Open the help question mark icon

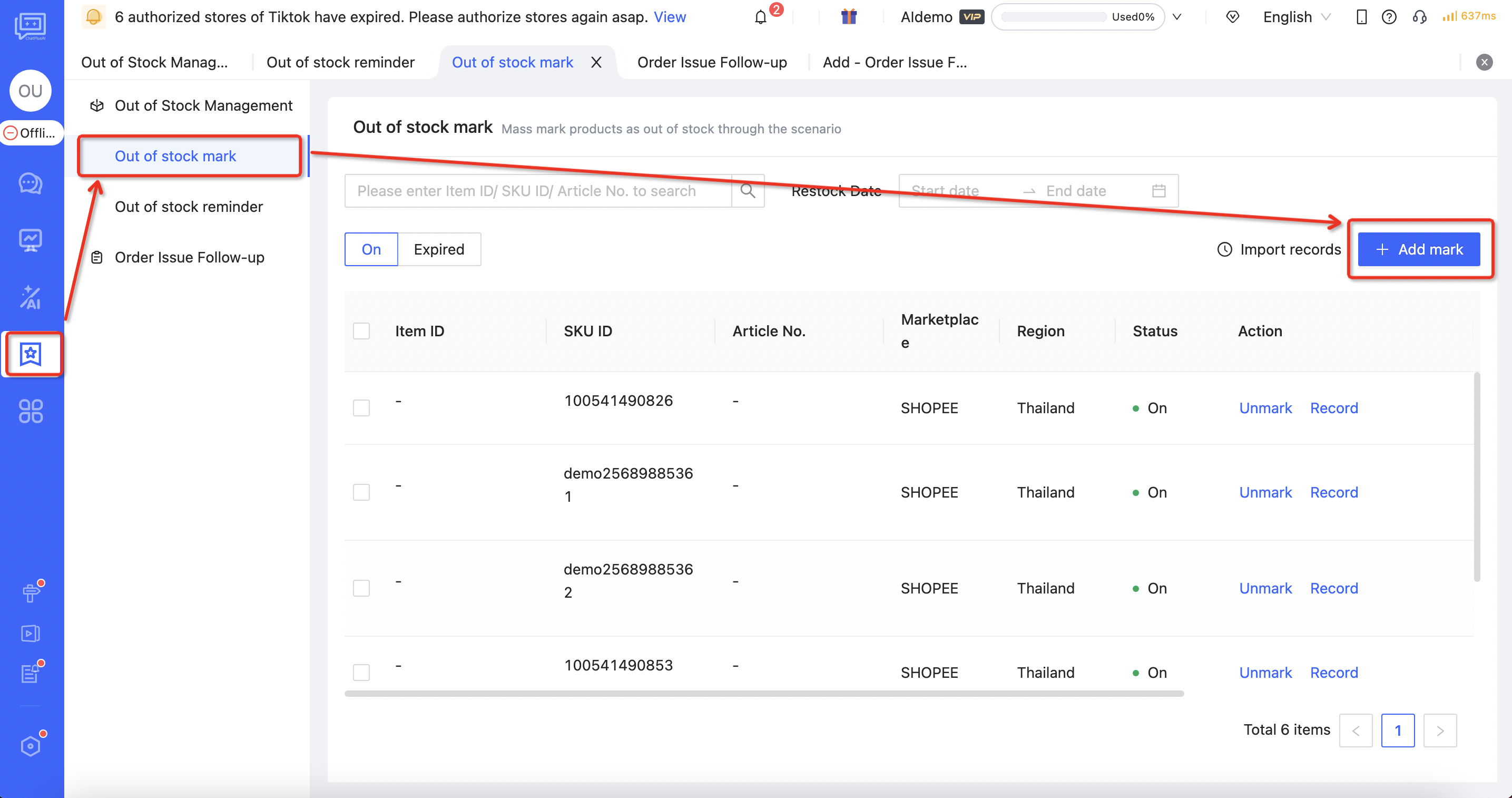(1389, 17)
